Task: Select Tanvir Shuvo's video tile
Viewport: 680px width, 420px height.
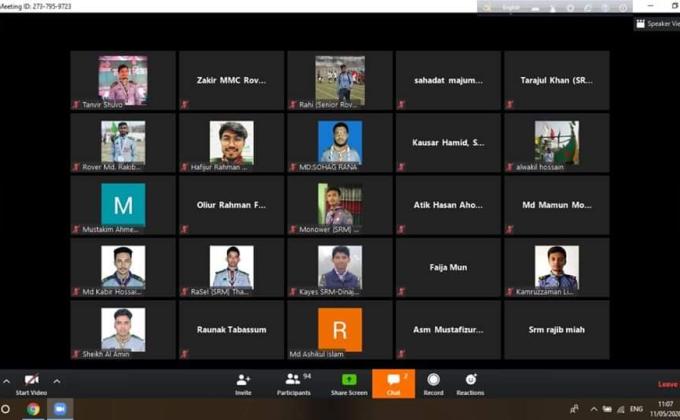Action: [123, 80]
